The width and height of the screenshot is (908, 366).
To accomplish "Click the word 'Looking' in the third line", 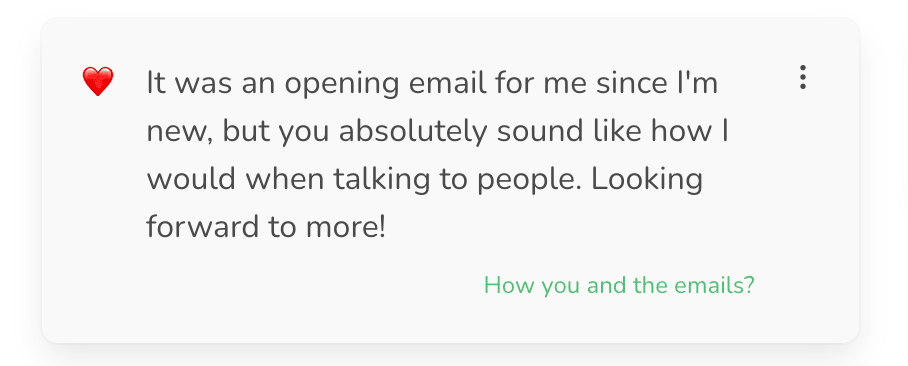I will [x=647, y=182].
